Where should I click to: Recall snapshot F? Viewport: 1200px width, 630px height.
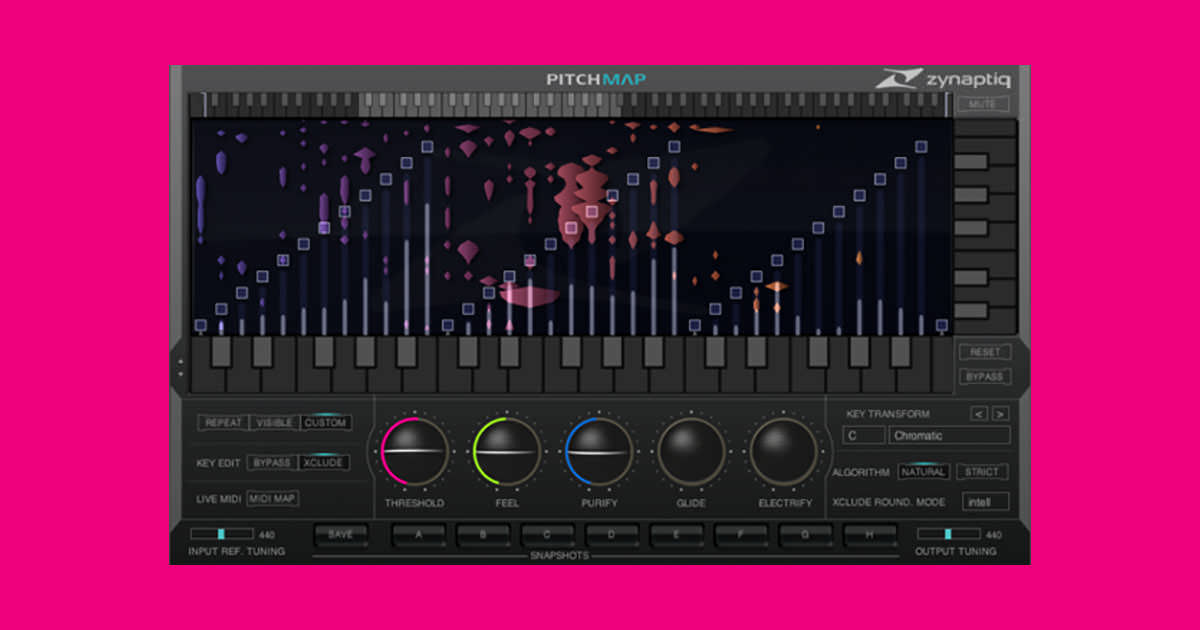tap(741, 535)
